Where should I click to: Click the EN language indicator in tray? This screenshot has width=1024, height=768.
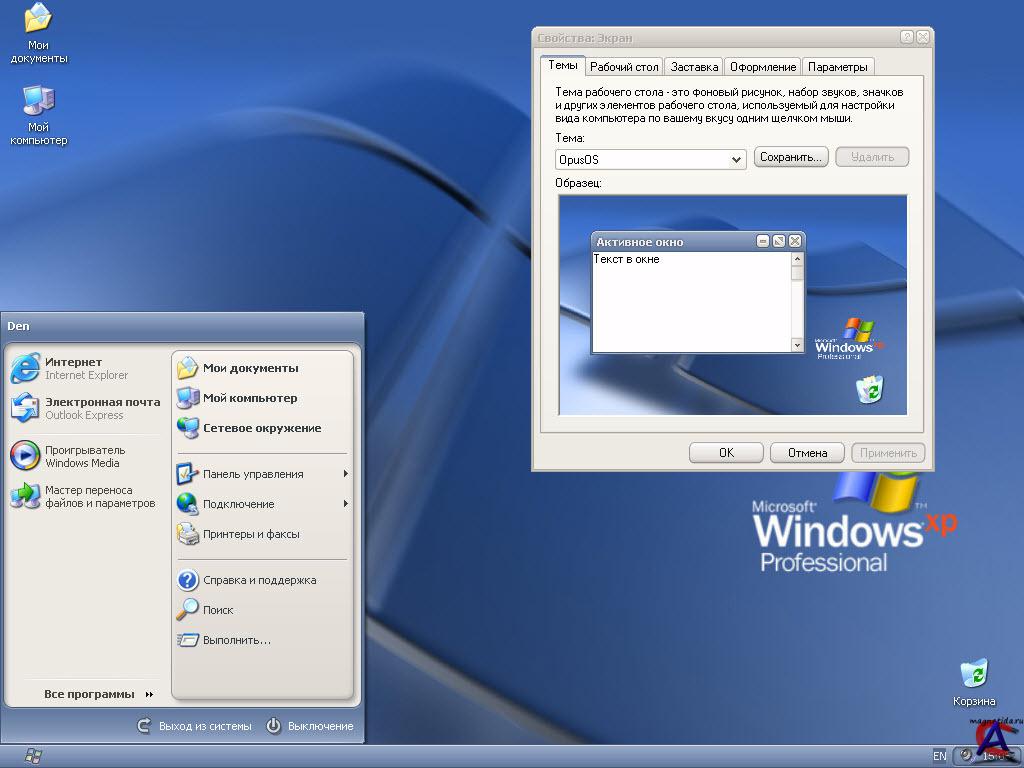pyautogui.click(x=939, y=756)
